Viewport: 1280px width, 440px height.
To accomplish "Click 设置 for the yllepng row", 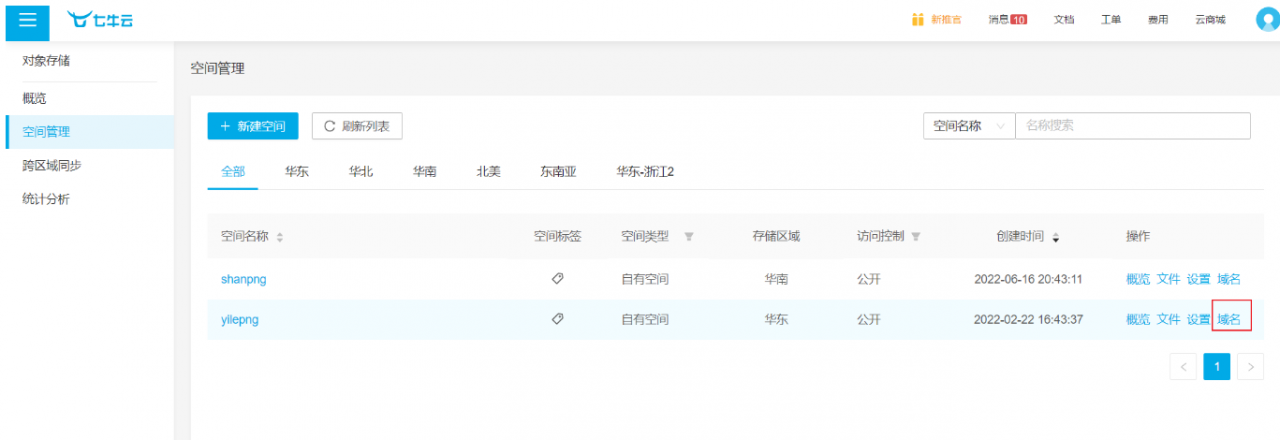I will coord(1199,319).
